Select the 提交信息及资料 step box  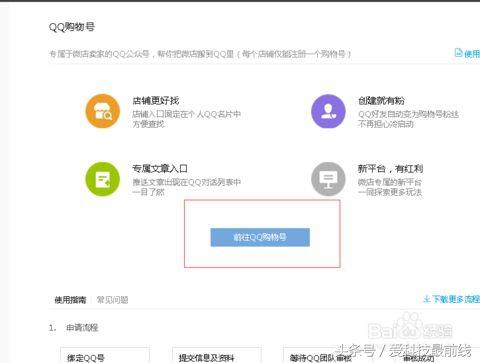click(217, 355)
